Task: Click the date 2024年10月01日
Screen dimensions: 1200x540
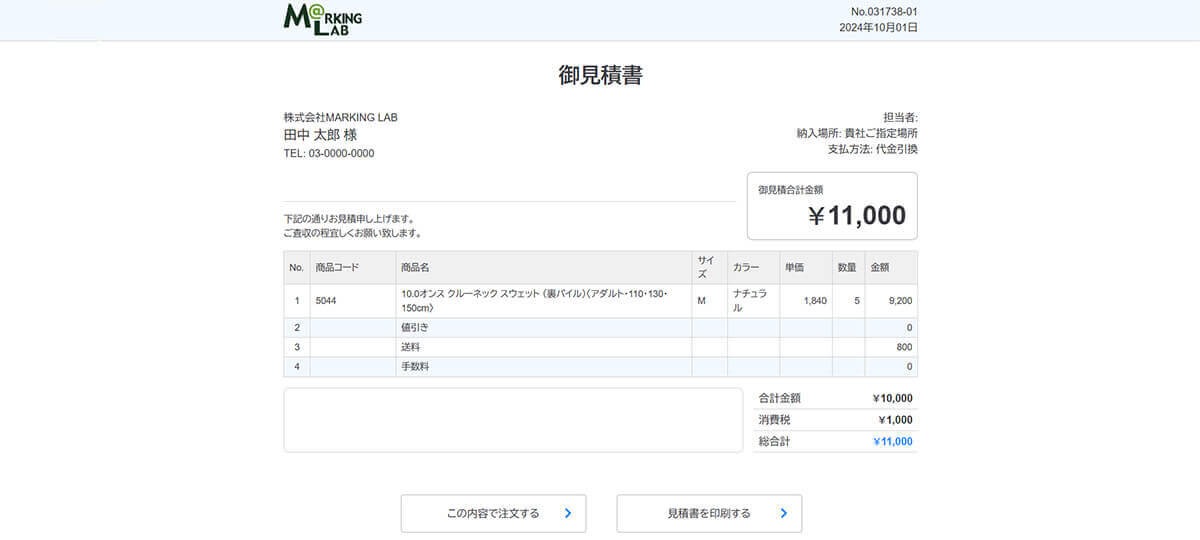Action: point(878,27)
